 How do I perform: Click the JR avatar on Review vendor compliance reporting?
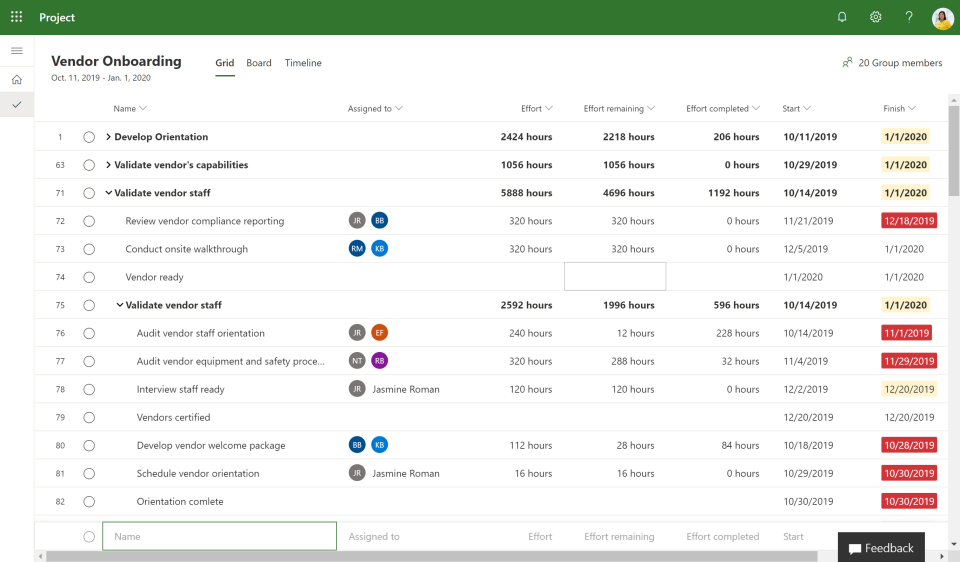(357, 220)
